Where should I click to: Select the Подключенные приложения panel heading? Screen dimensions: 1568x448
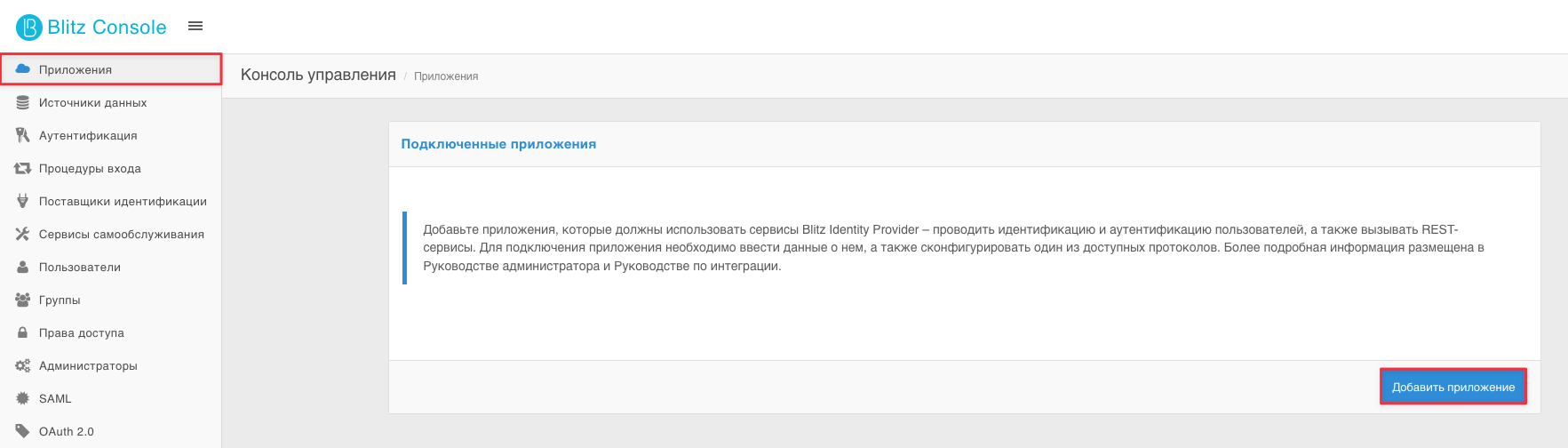point(498,144)
